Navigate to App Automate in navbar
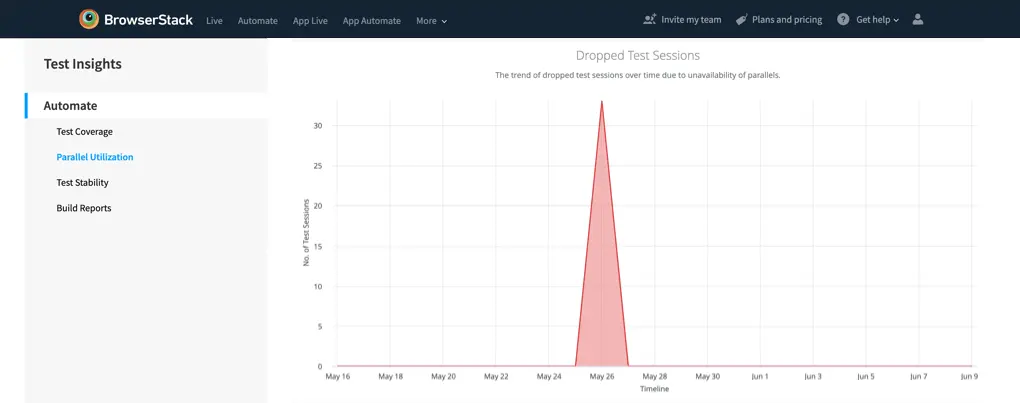 click(x=371, y=20)
